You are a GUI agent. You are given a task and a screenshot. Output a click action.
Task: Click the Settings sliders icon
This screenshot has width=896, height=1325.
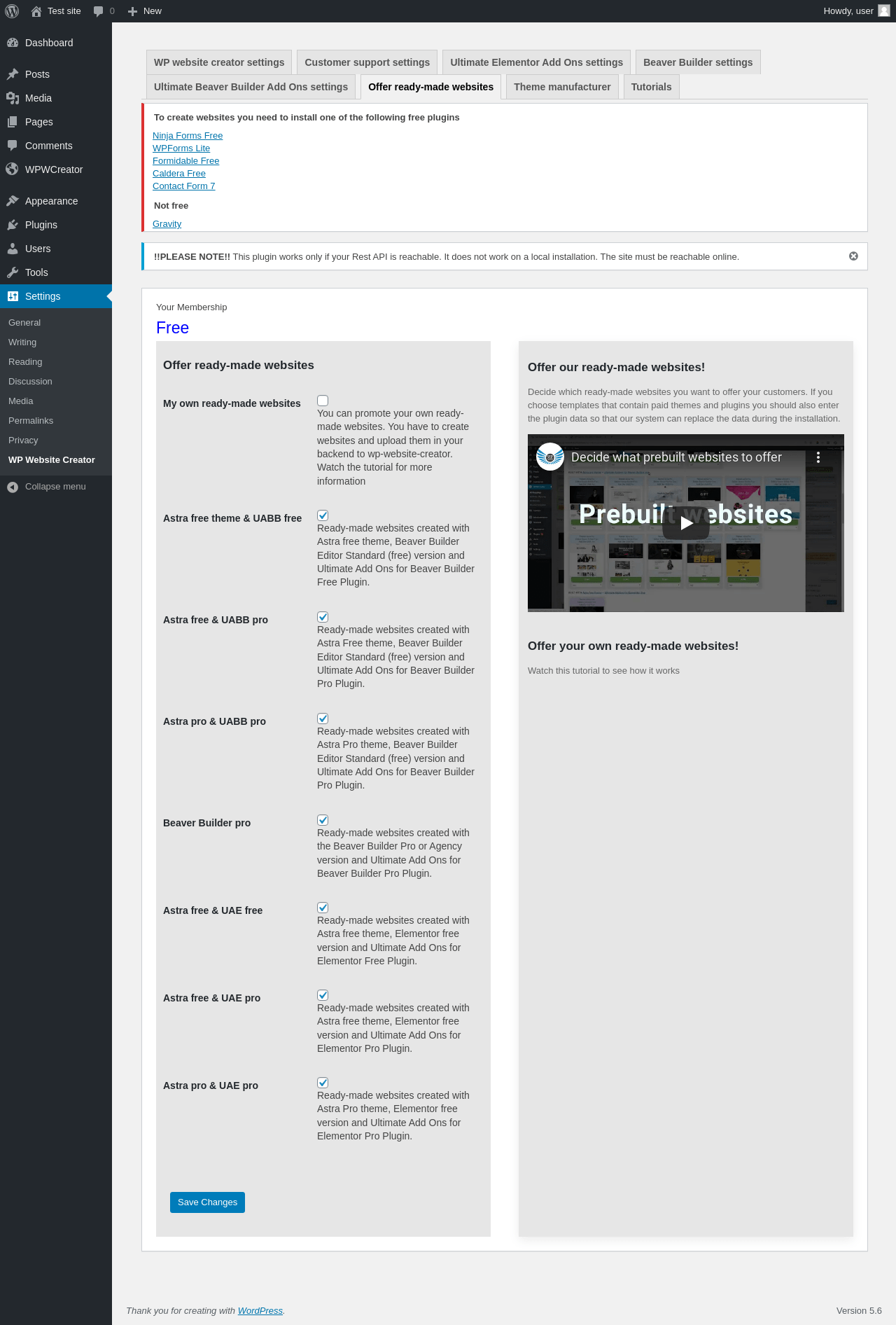[13, 296]
